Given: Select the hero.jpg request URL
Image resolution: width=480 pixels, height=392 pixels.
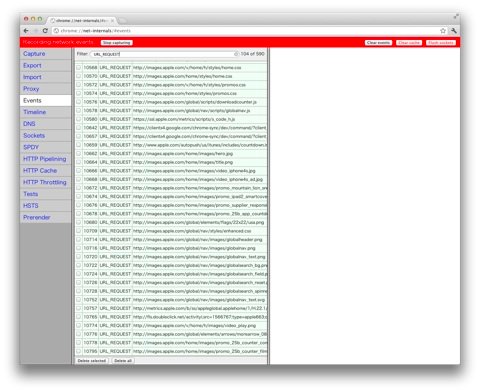Looking at the screenshot, I should (x=183, y=153).
